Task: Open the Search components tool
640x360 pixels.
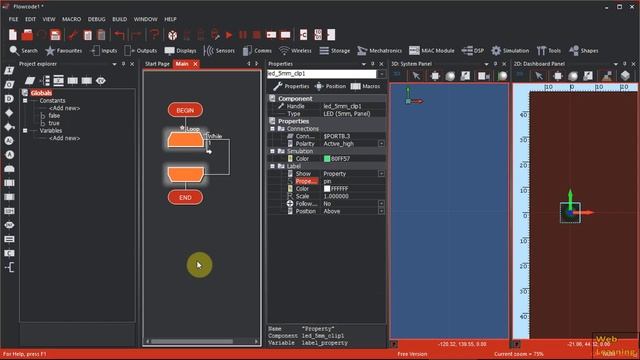Action: tap(24, 51)
